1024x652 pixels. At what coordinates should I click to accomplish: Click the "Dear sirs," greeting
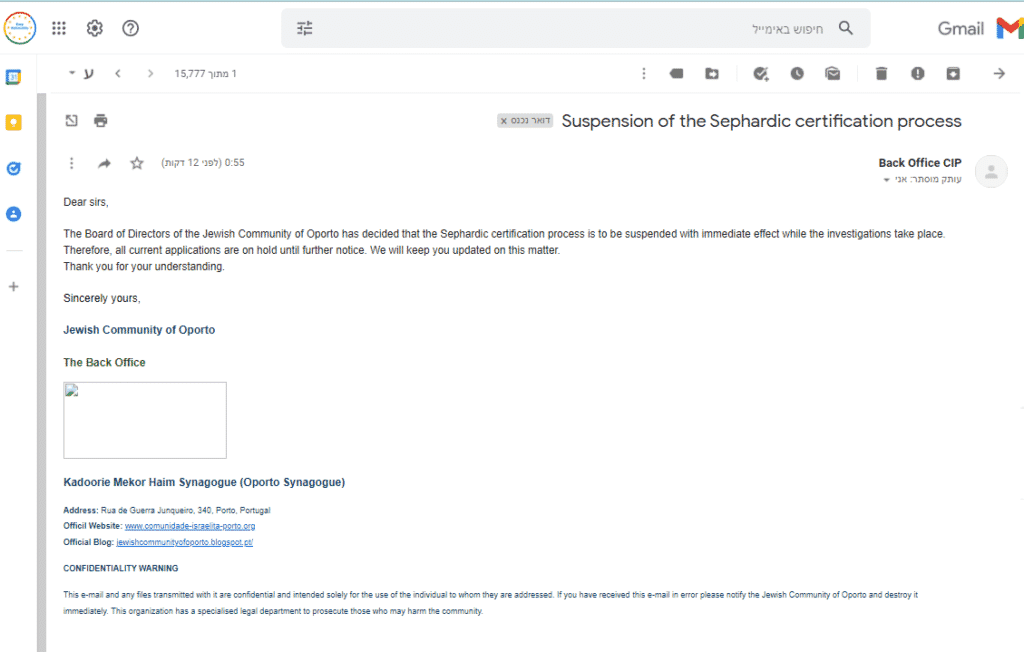[86, 203]
